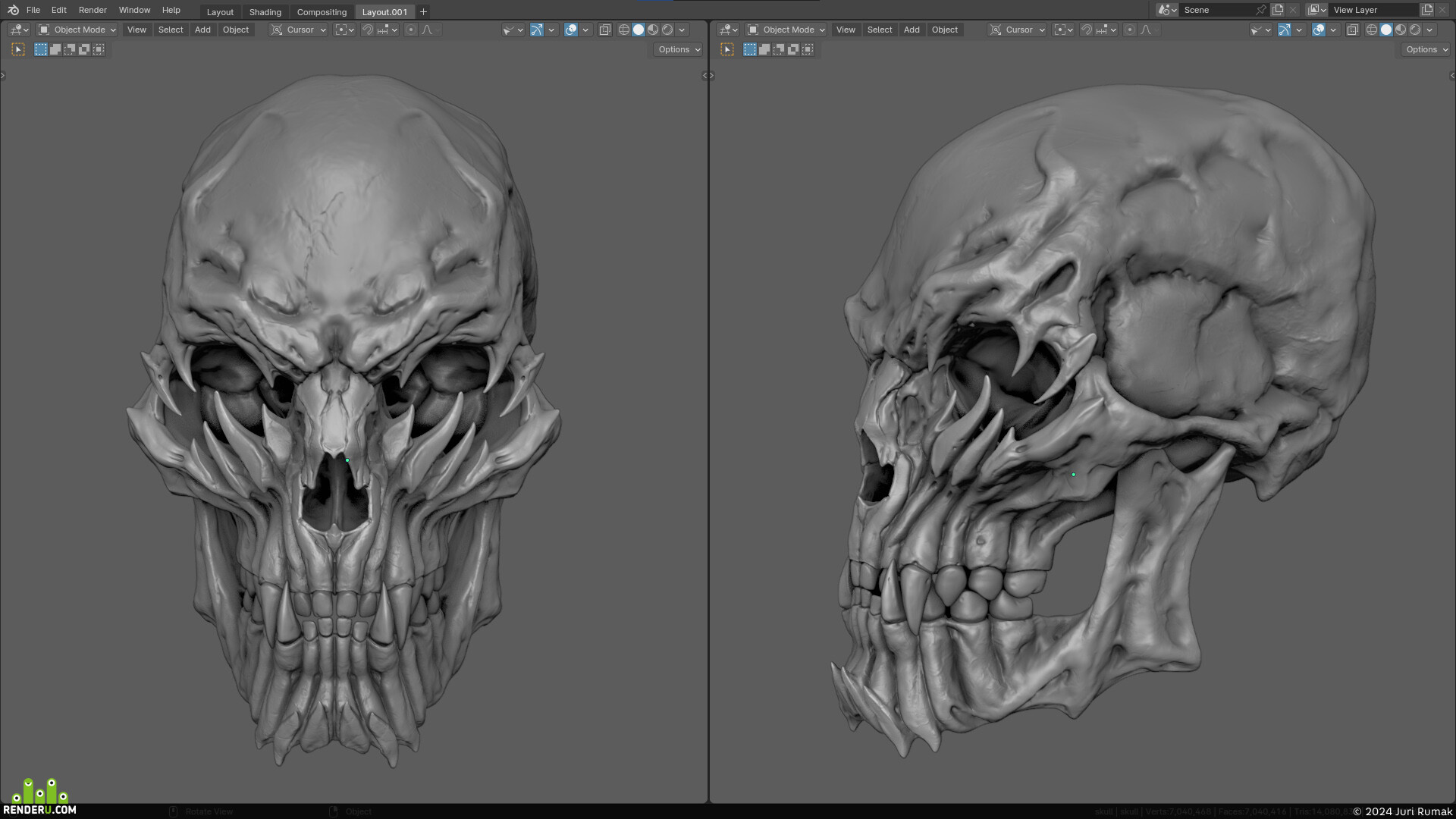Click the View Layer name field

point(1374,10)
